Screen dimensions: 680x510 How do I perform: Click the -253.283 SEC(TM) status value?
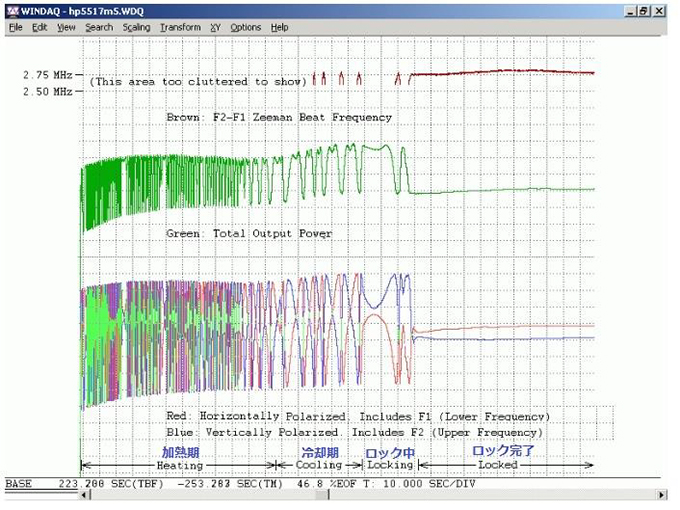click(x=230, y=483)
